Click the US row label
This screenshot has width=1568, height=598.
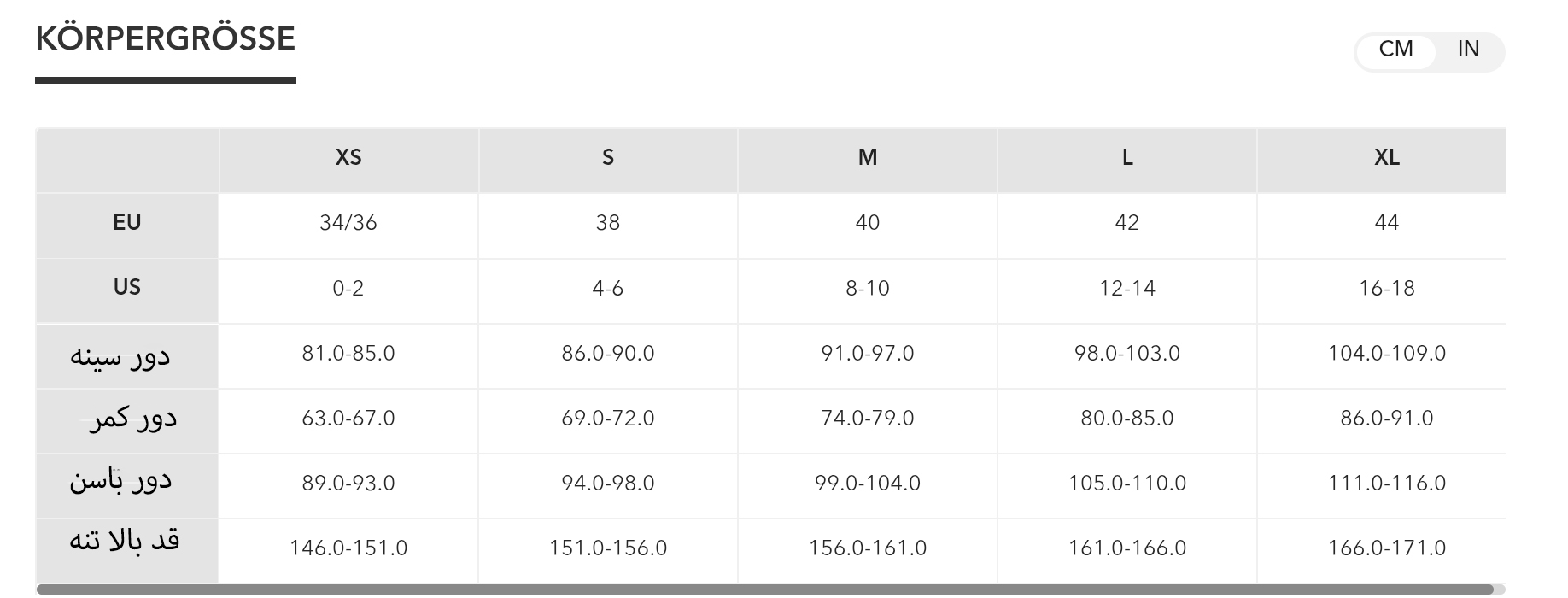126,288
